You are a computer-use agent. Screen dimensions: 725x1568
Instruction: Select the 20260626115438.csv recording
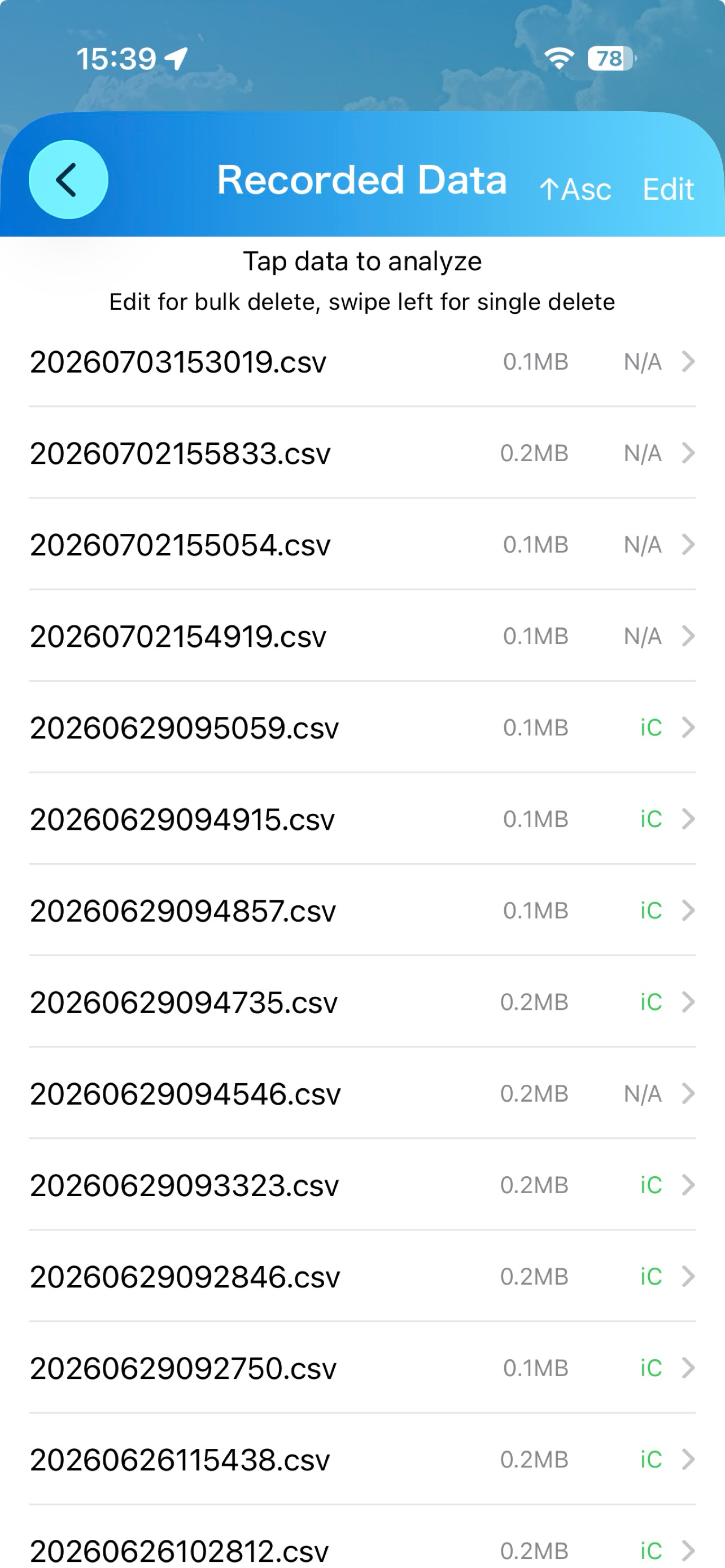[x=362, y=1460]
